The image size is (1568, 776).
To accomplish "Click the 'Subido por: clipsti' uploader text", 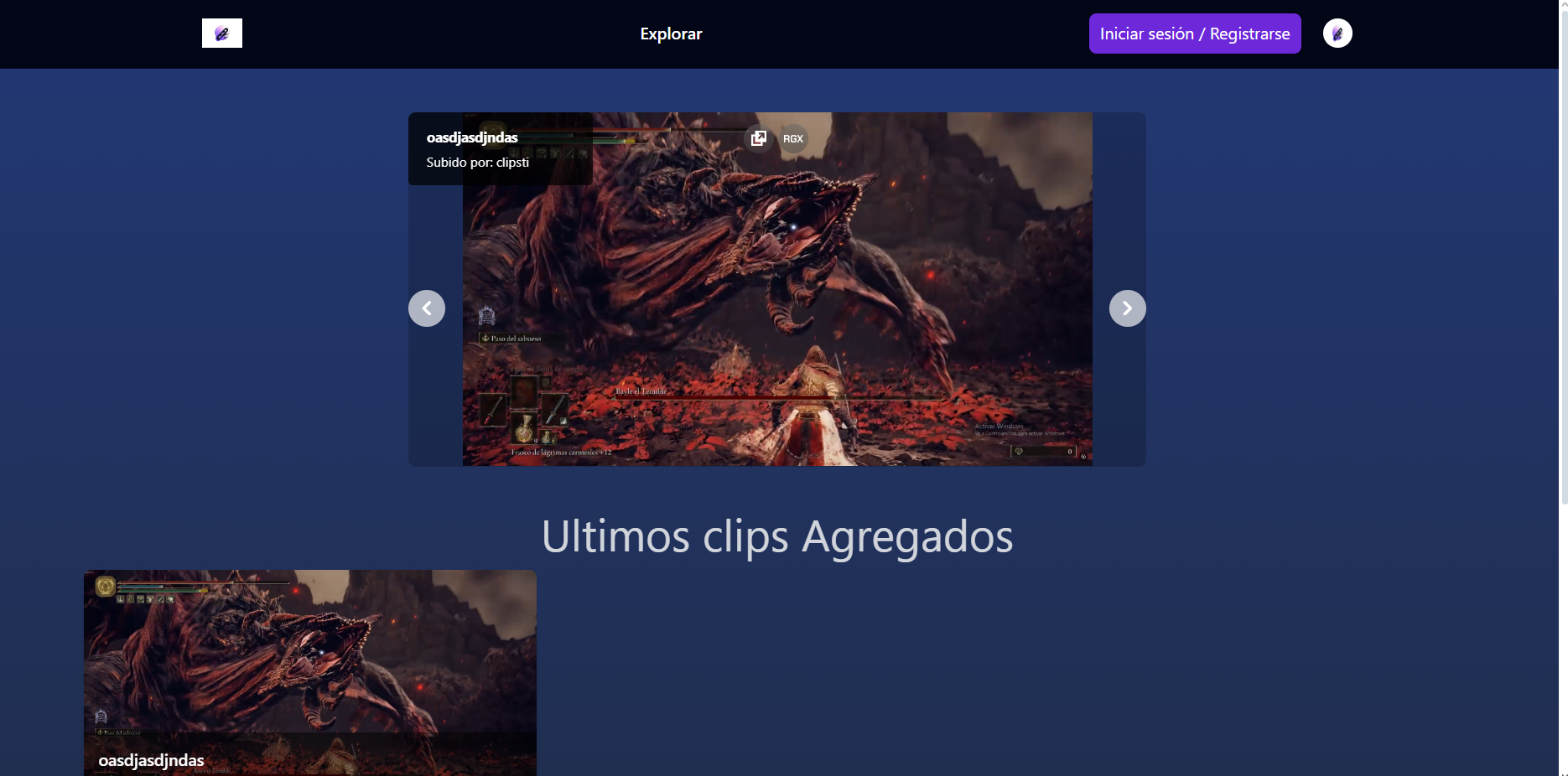I will (477, 163).
